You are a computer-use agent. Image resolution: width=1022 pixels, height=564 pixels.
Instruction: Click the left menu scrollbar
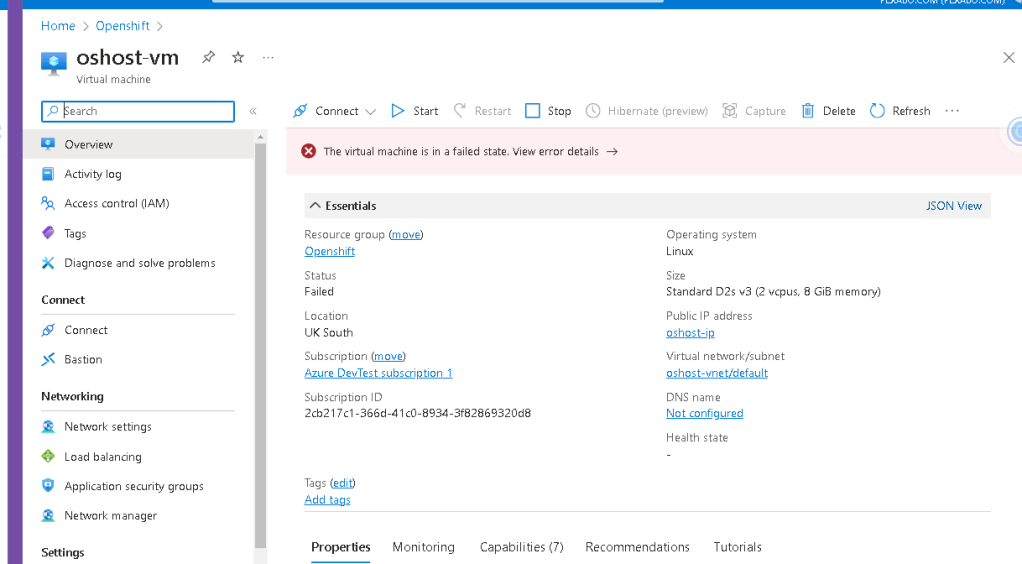[261, 346]
